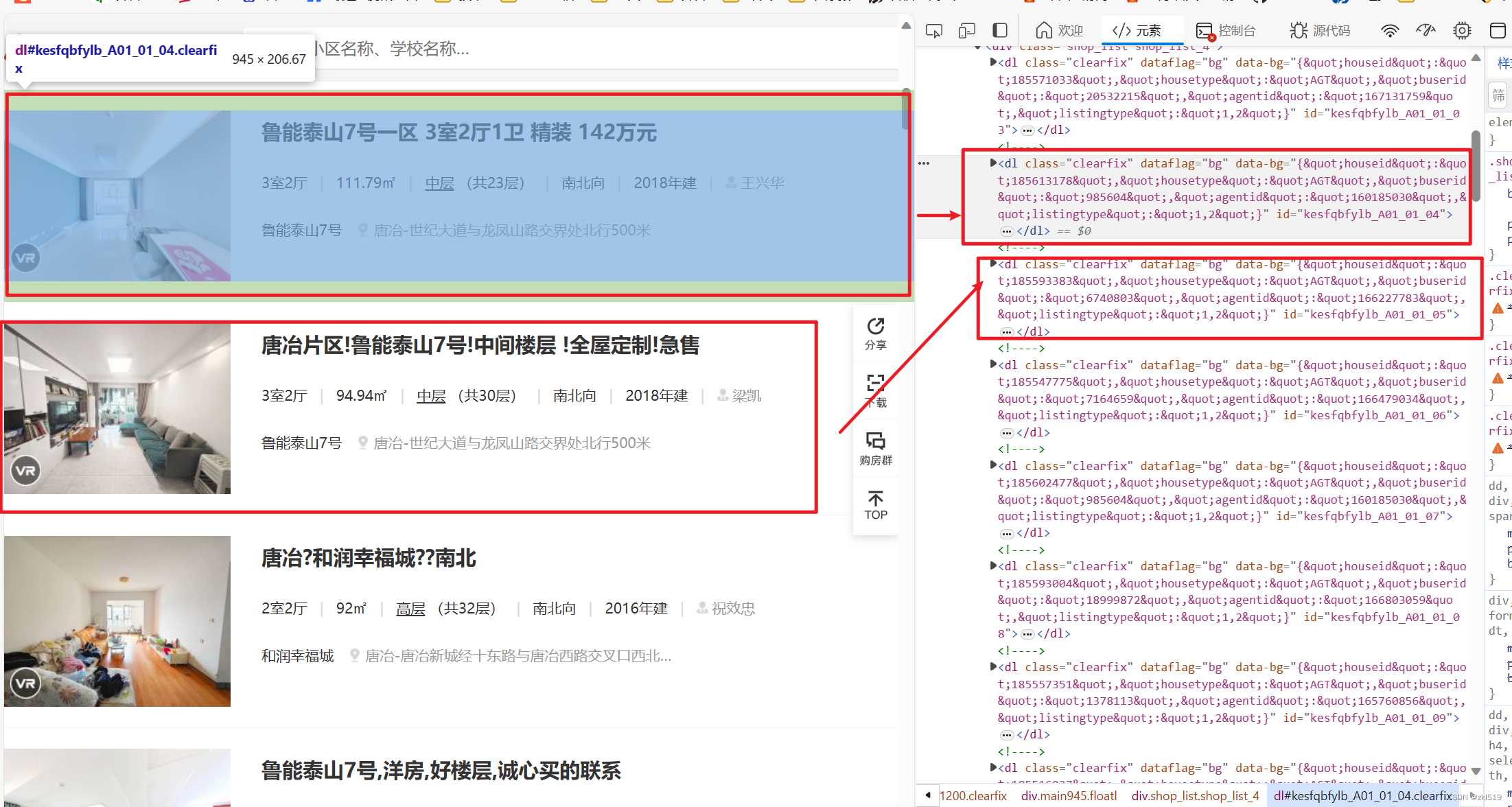Open the 购房群 chat group icon
The image size is (1512, 807).
[x=876, y=449]
